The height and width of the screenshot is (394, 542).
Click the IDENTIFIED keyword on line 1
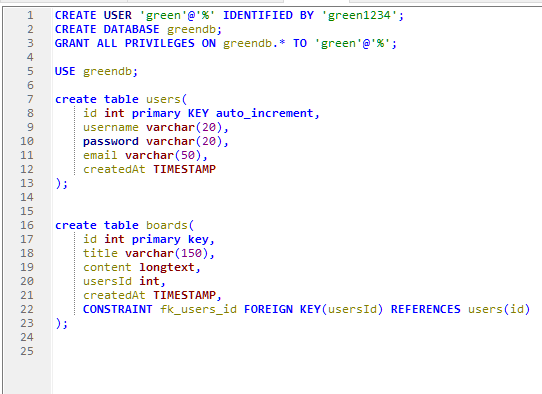coord(258,15)
